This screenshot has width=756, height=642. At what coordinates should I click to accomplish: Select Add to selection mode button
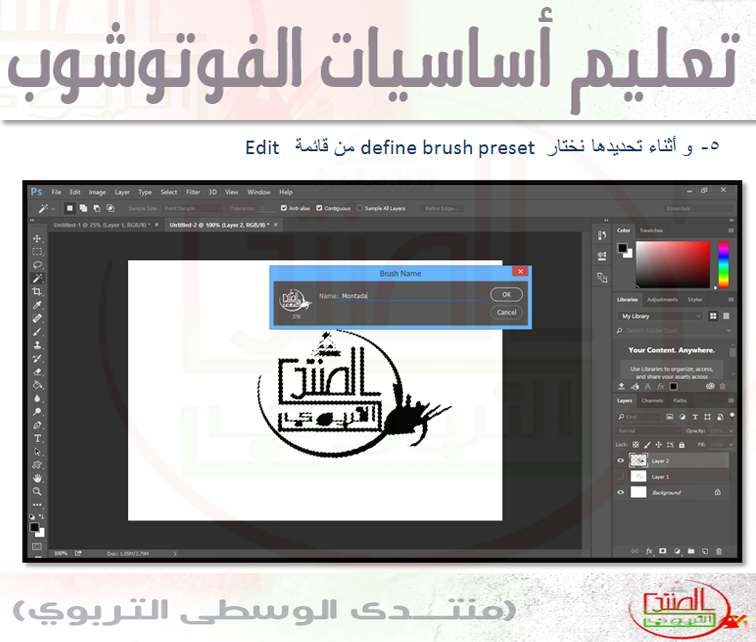[83, 208]
